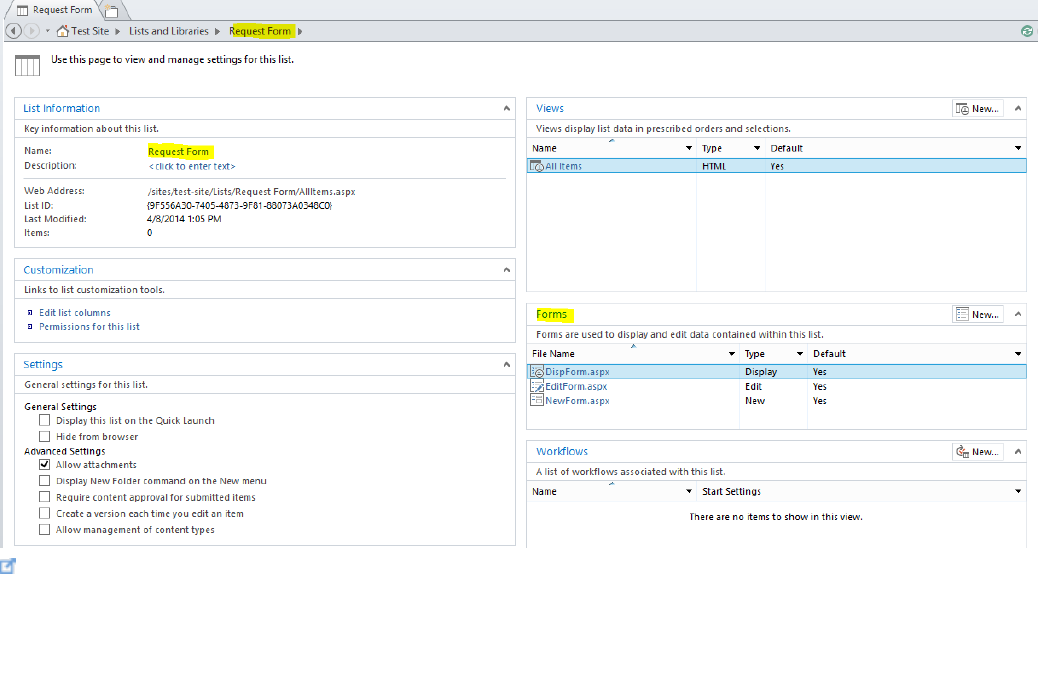Open Edit list columns link

[75, 313]
